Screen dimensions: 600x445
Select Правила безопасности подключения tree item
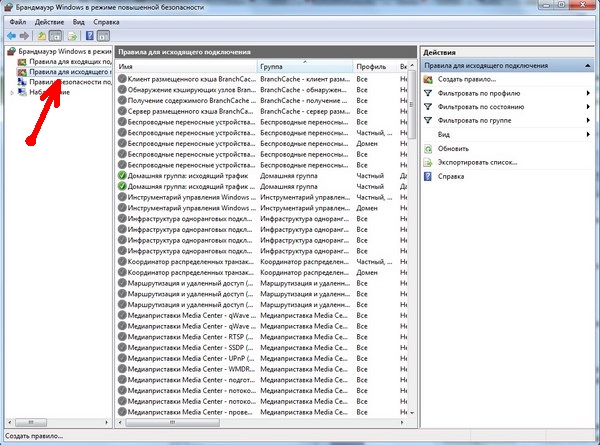[x=70, y=82]
